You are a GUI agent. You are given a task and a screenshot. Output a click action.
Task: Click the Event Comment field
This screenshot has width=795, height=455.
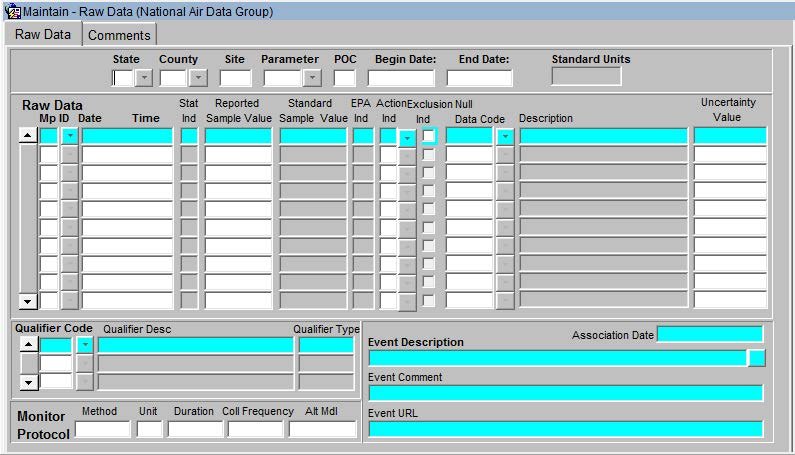point(566,393)
